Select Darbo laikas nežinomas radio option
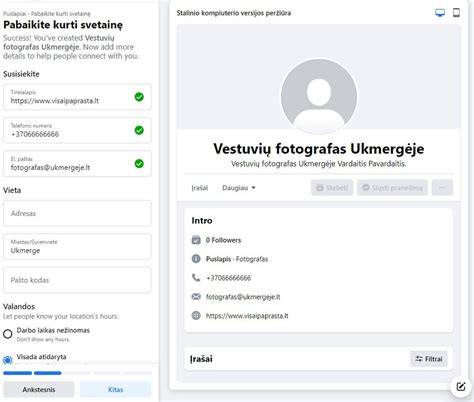The height and width of the screenshot is (402, 474). click(8, 334)
